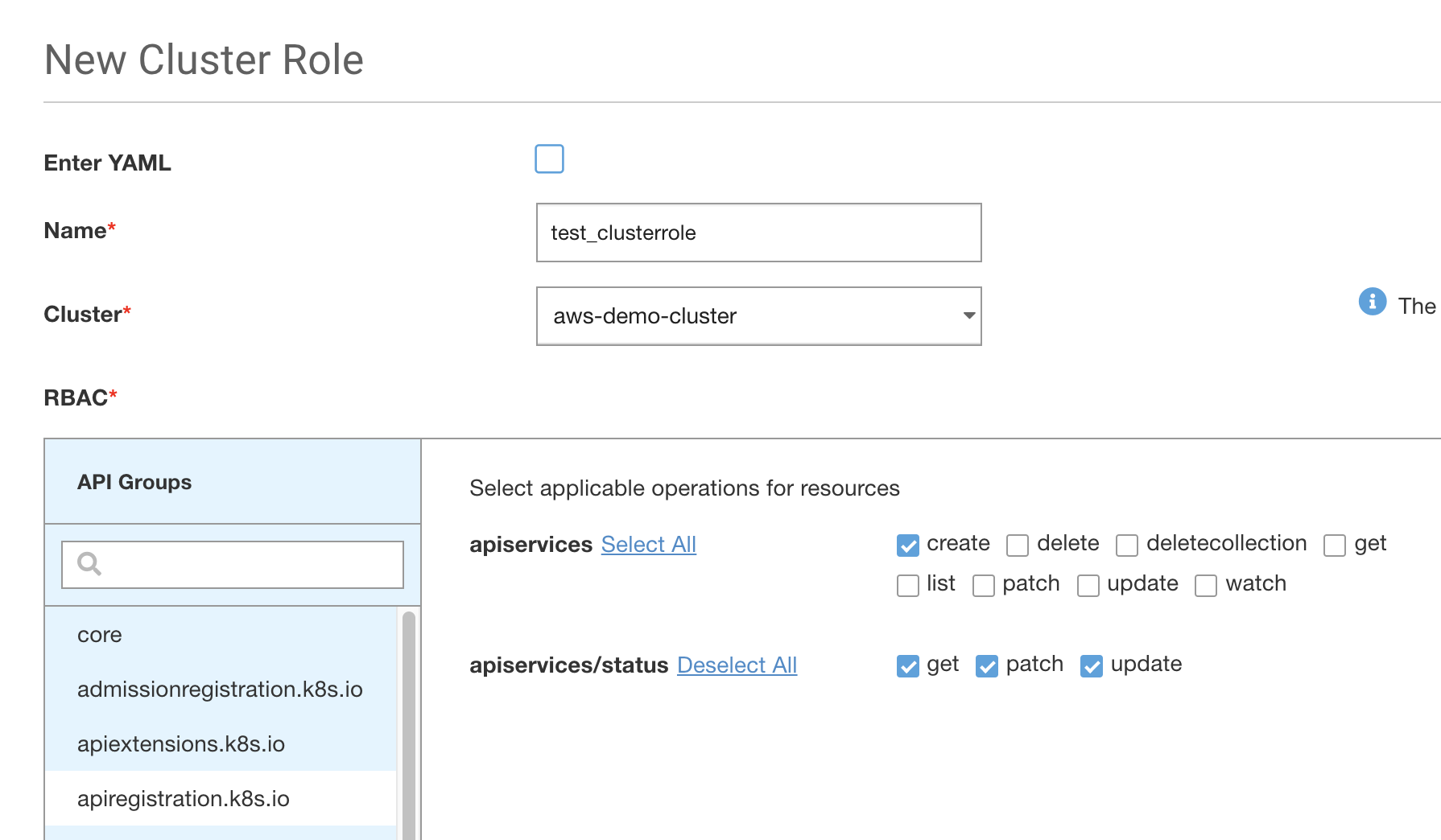
Task: Uncheck the create operation for apiservices
Action: pos(907,546)
